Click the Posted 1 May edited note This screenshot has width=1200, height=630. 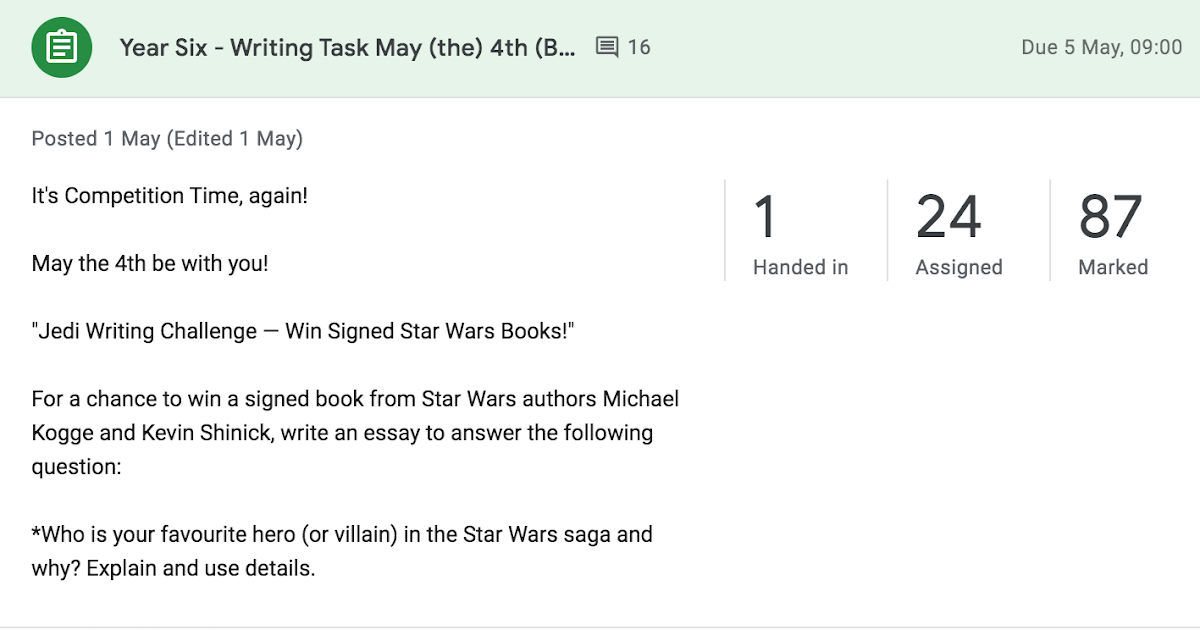click(x=166, y=138)
